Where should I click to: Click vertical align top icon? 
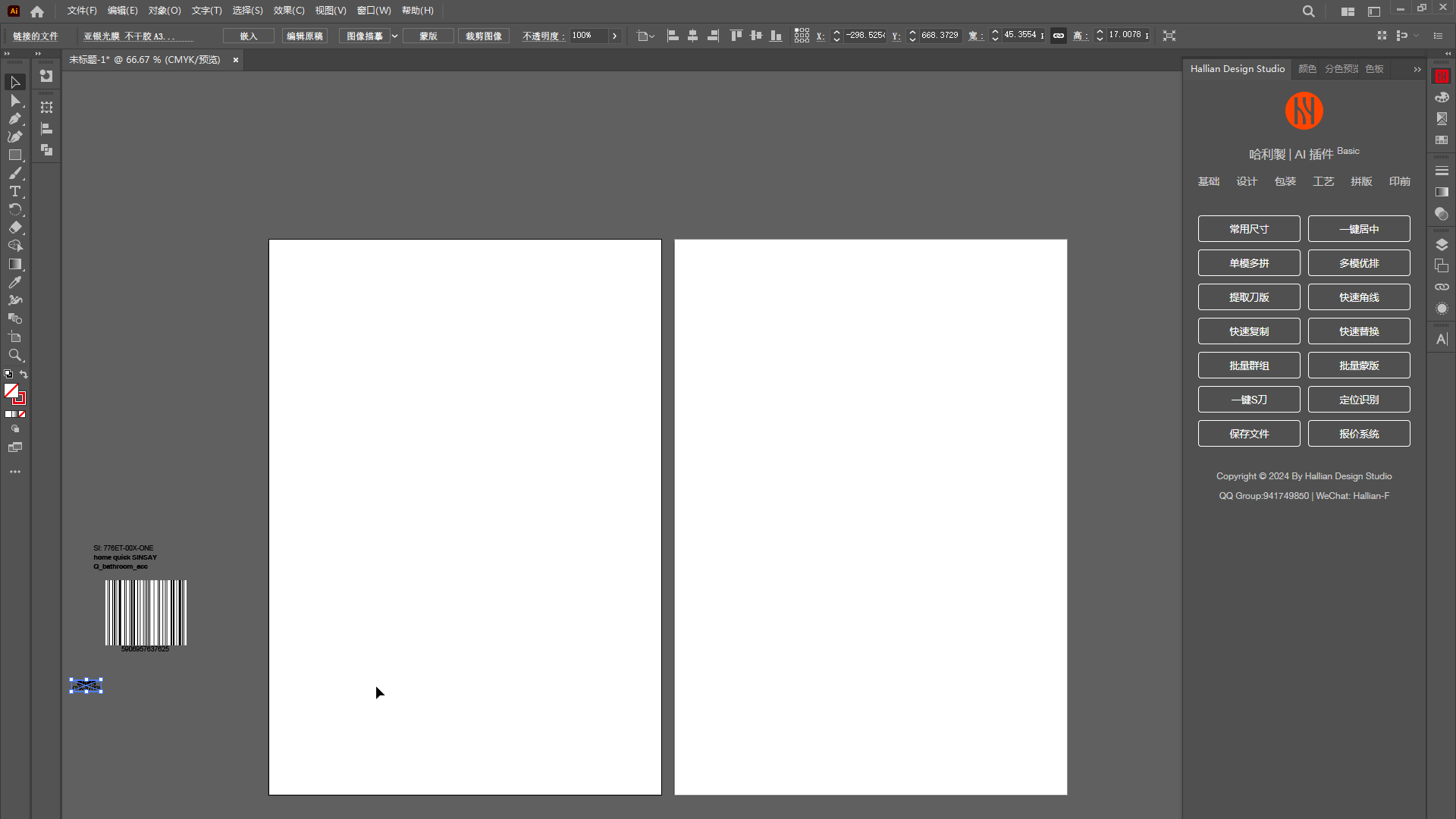point(736,36)
